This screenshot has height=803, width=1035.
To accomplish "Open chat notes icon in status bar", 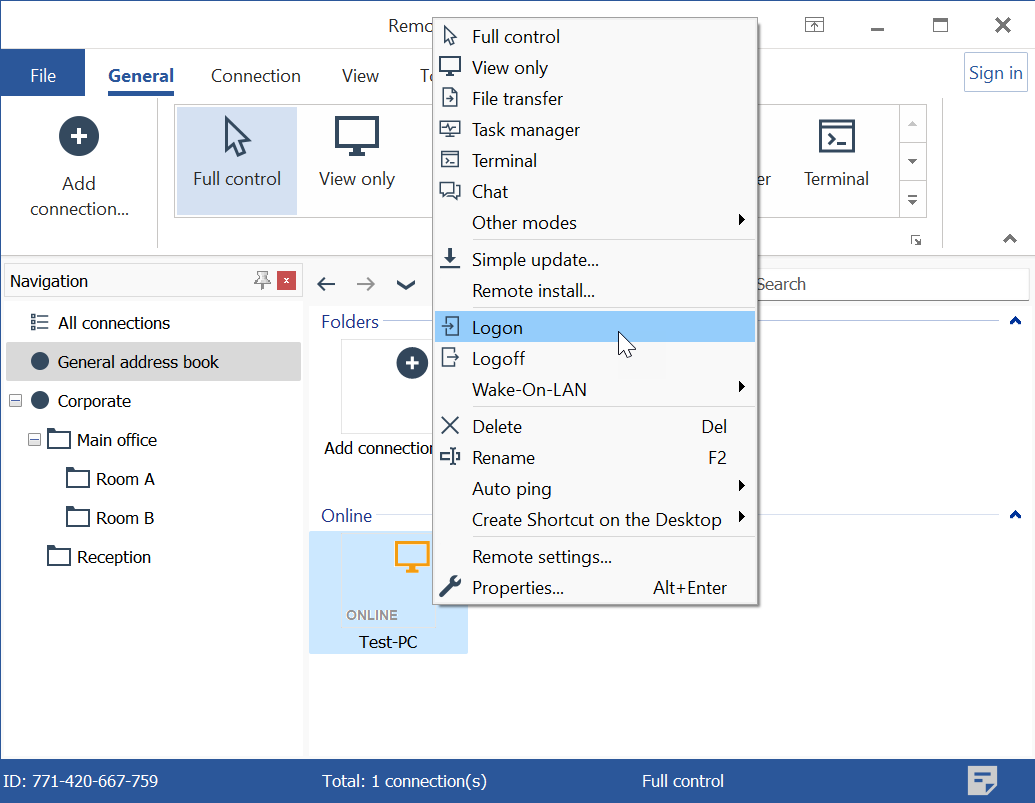I will pos(983,780).
